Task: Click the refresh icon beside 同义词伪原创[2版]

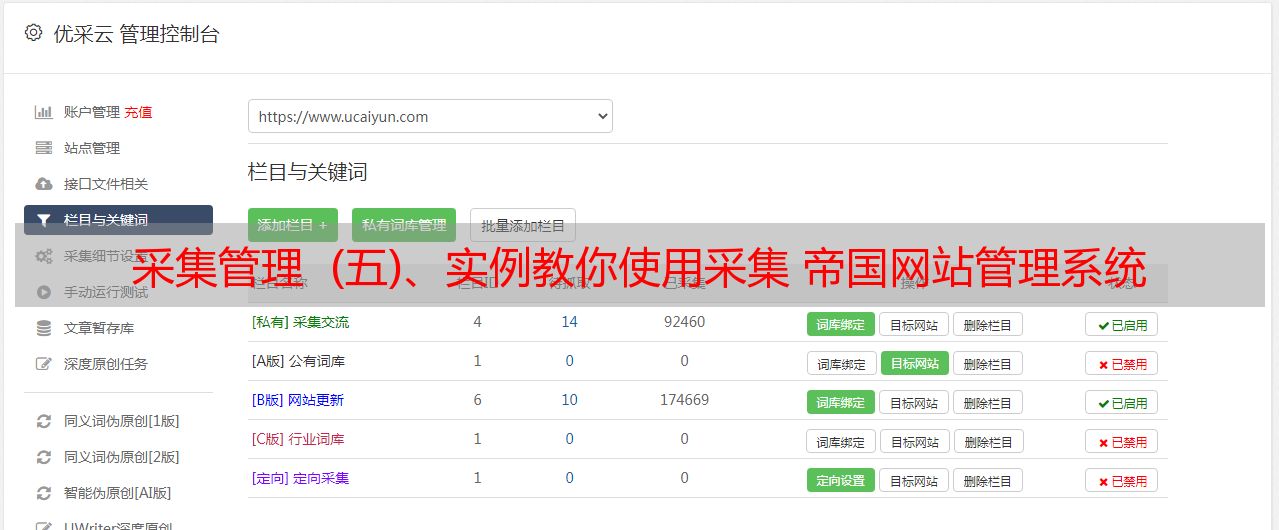Action: tap(44, 457)
